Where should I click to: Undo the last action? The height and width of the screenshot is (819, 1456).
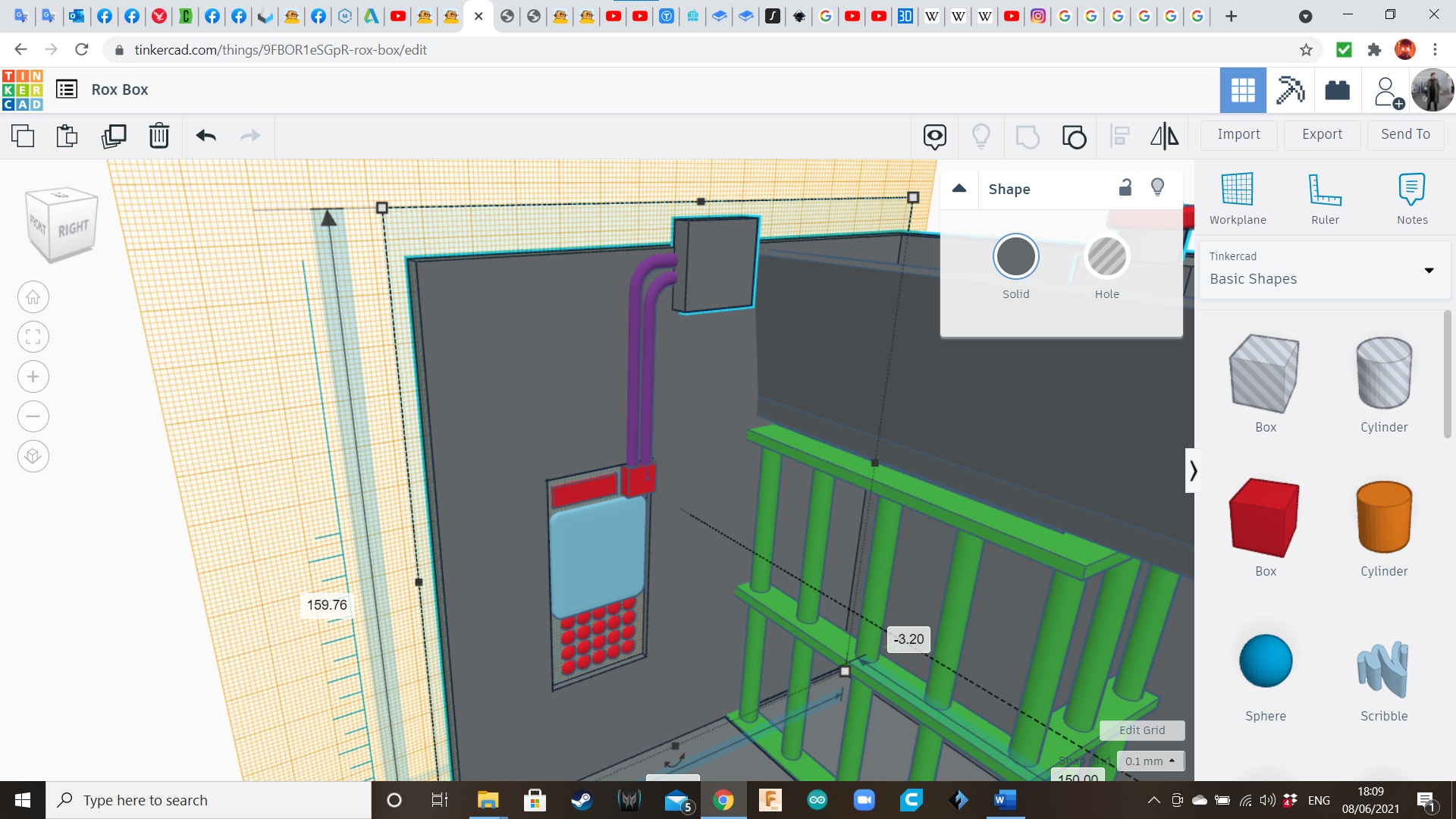click(206, 136)
